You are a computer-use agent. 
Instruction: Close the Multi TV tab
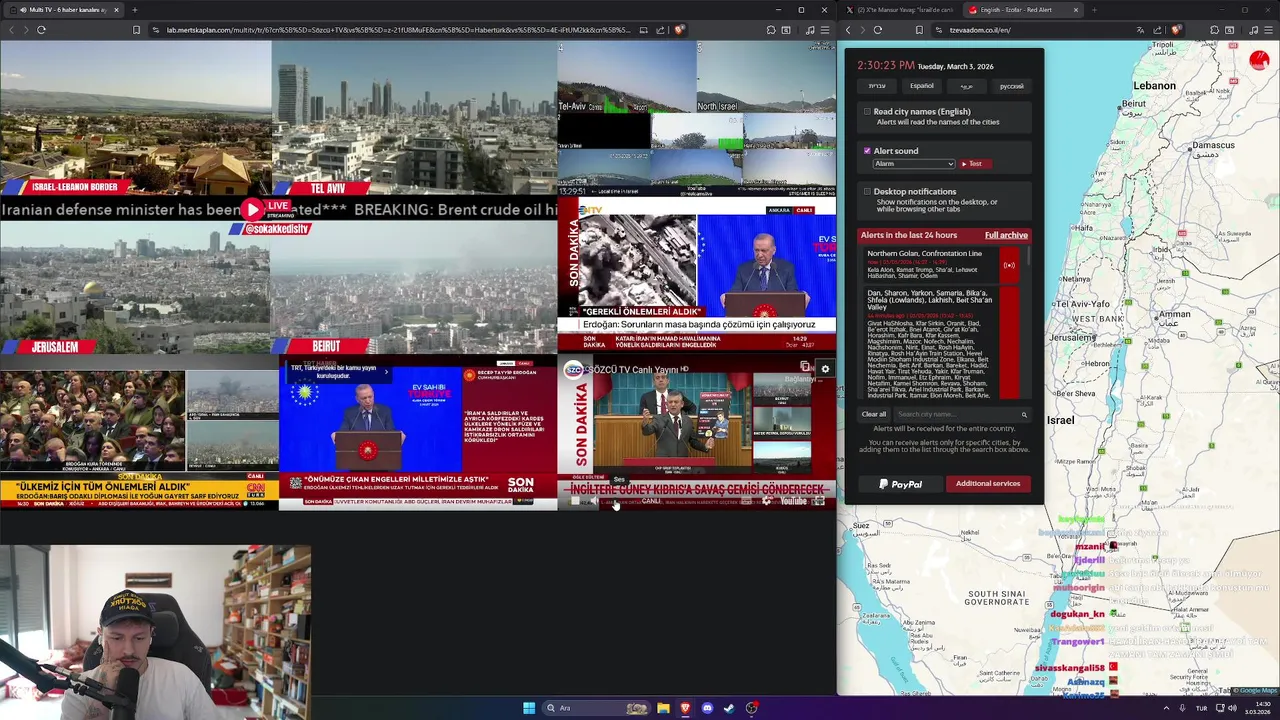[116, 10]
